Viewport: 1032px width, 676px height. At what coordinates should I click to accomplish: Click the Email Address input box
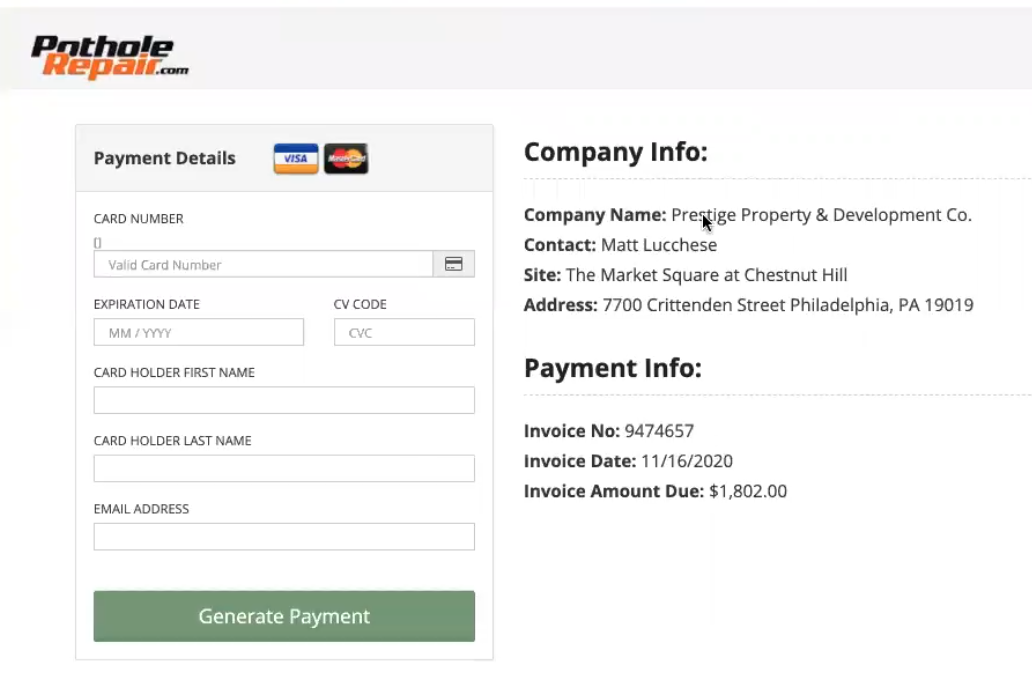(x=284, y=536)
